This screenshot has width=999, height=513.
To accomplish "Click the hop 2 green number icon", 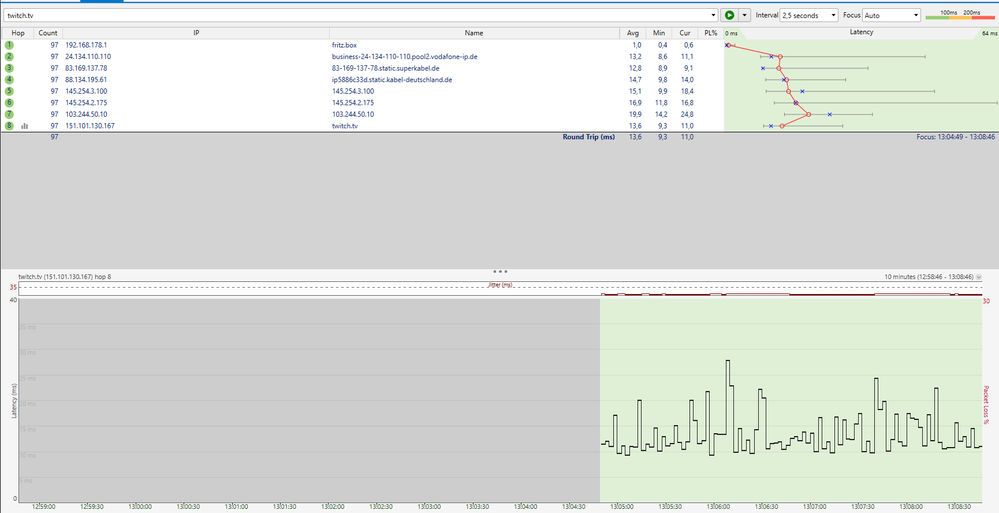I will [9, 57].
